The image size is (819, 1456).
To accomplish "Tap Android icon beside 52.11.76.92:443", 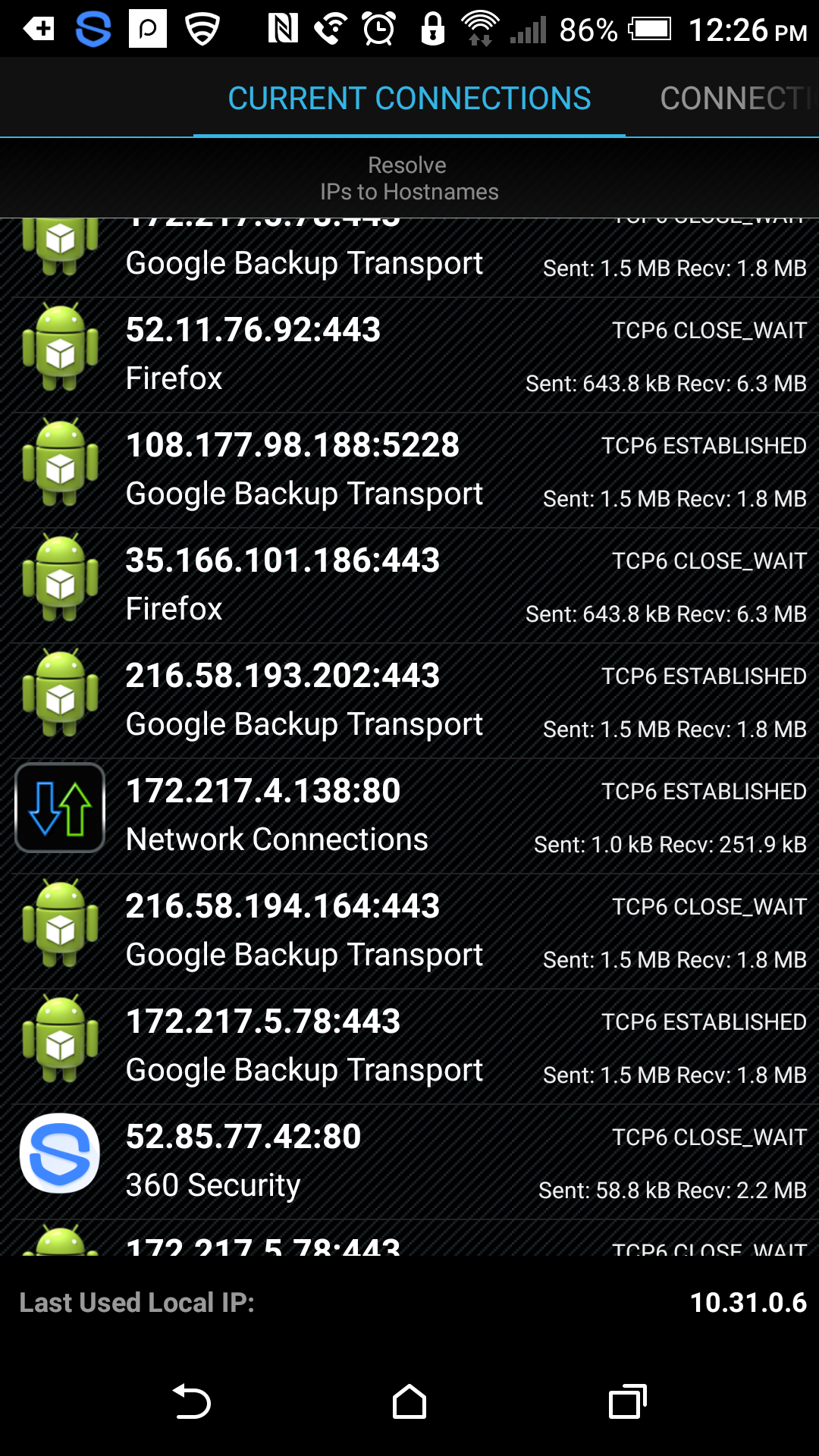I will tap(60, 347).
